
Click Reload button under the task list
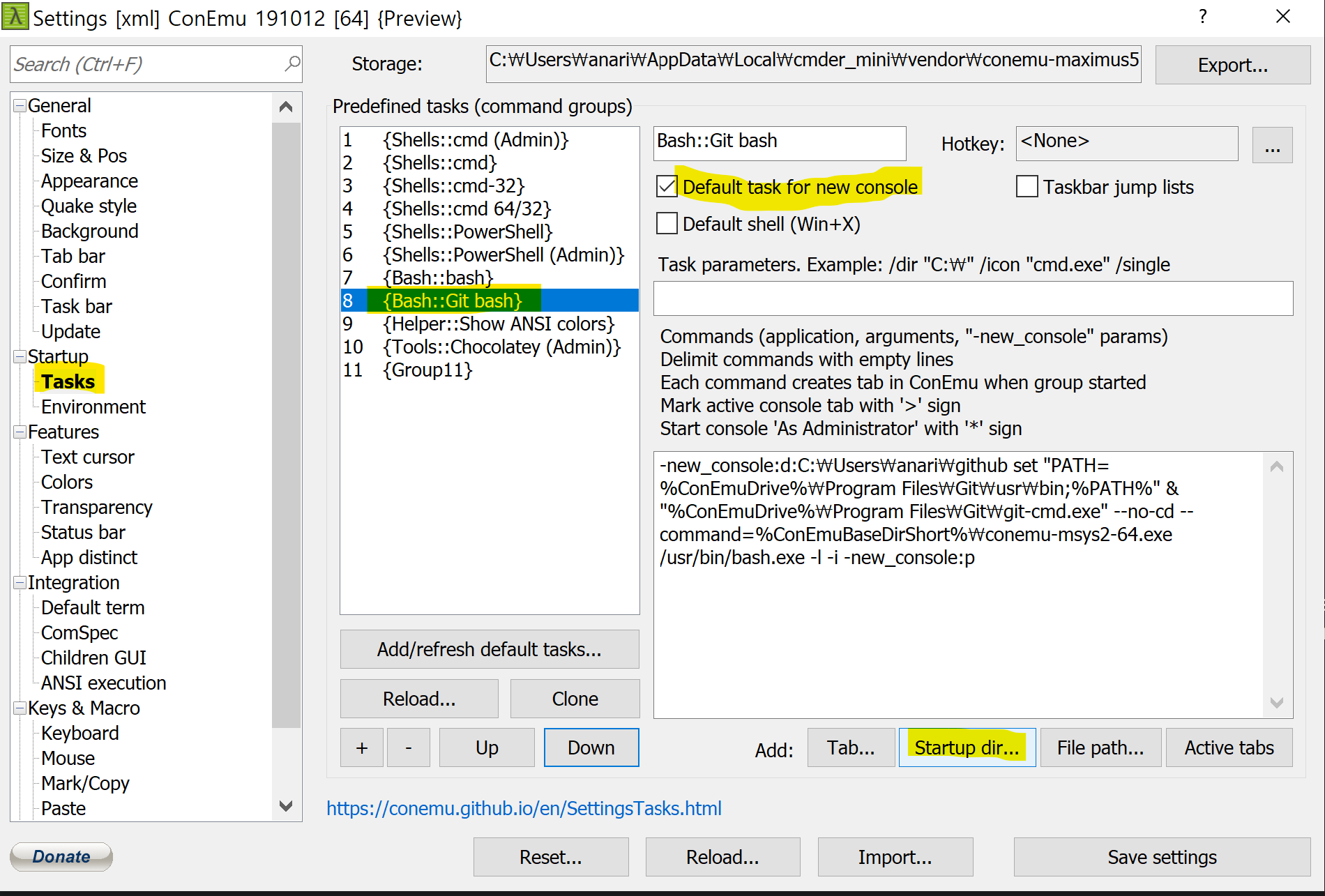(x=419, y=699)
